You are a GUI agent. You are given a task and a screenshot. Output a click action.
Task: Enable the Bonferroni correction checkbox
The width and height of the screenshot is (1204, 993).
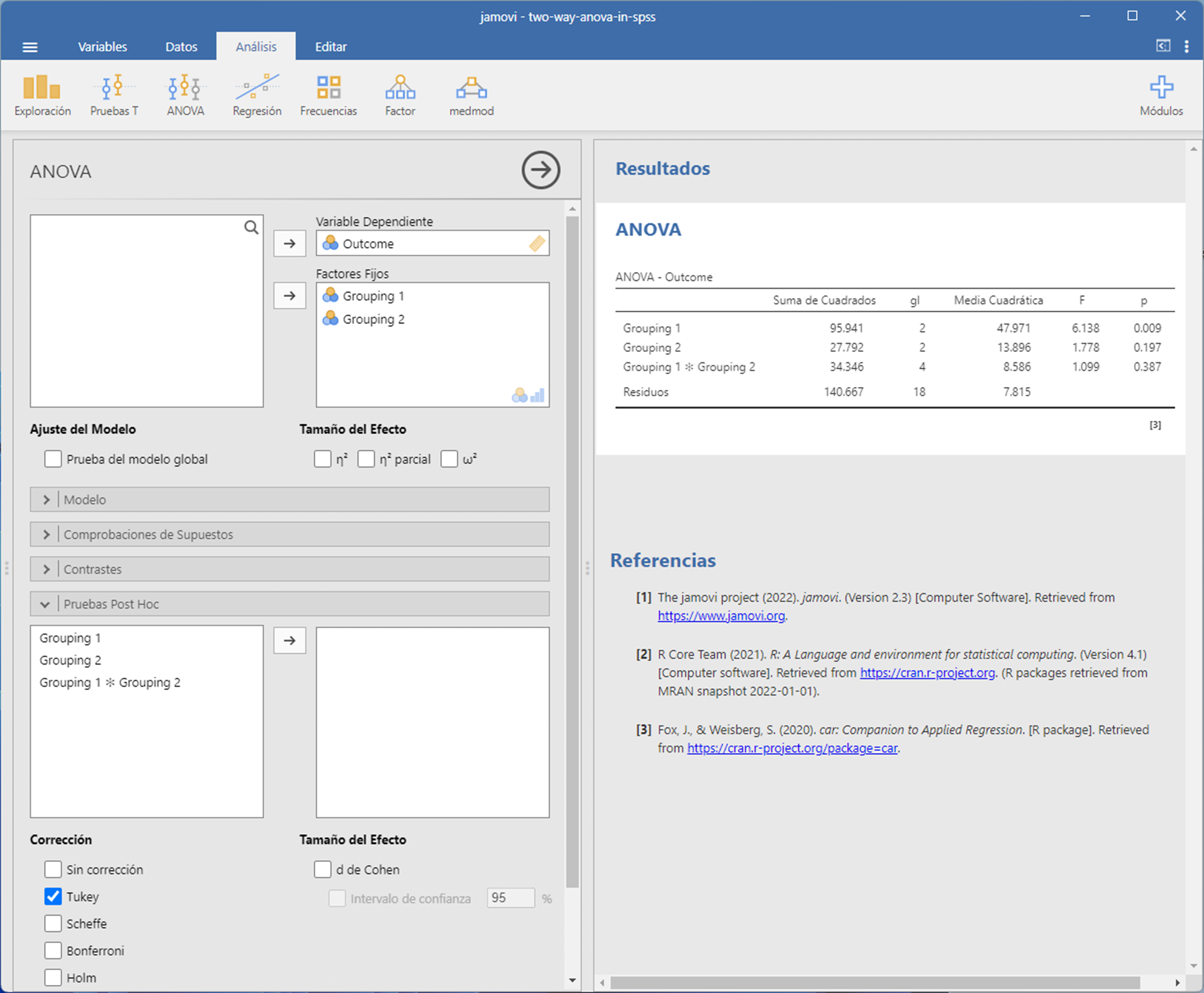click(x=53, y=950)
